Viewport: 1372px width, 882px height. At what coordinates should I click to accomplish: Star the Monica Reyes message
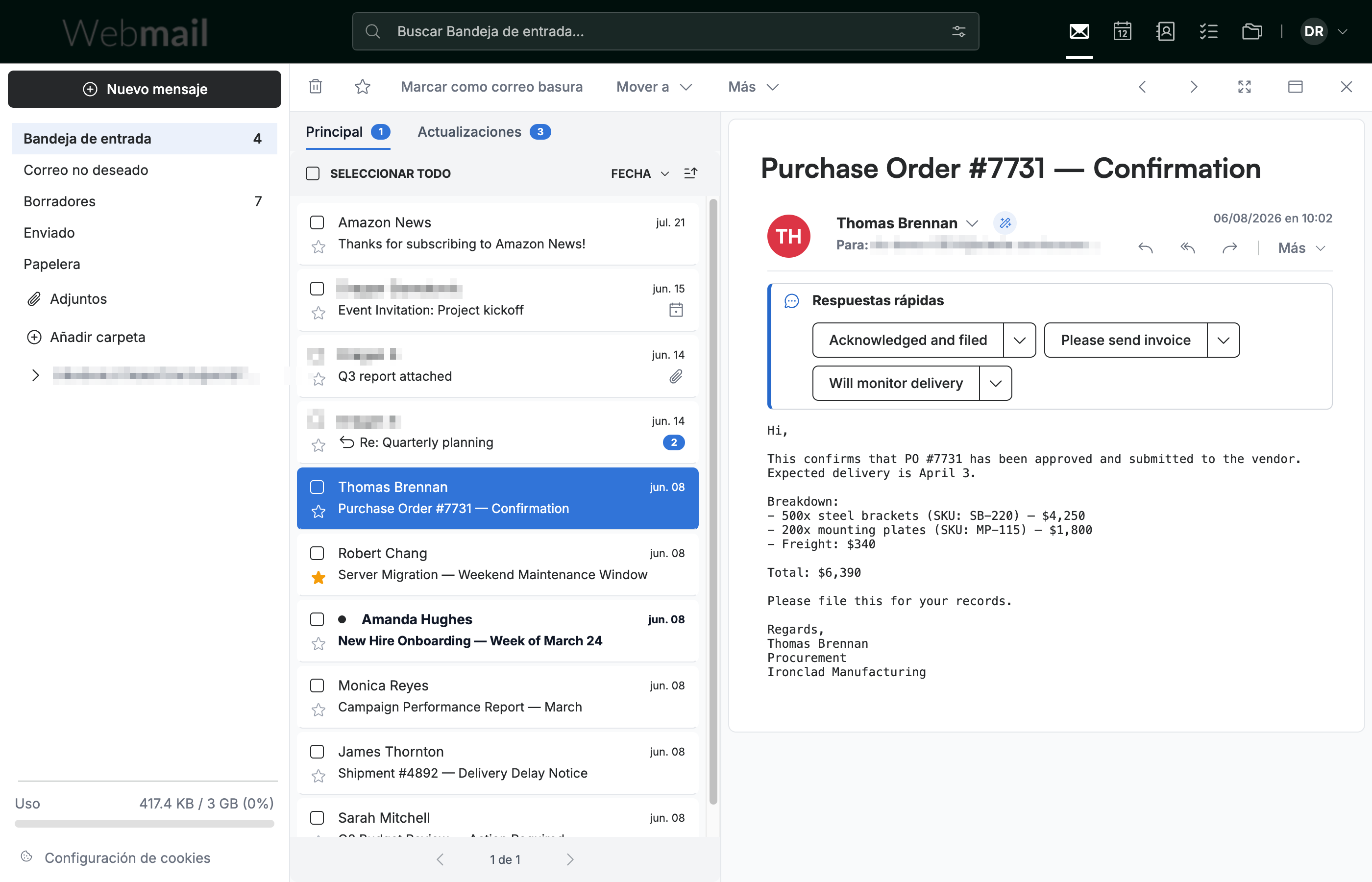(318, 710)
